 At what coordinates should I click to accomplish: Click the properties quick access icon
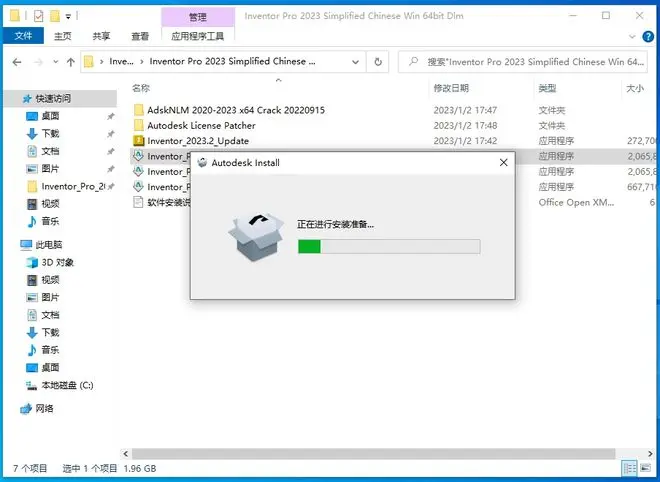[38, 16]
